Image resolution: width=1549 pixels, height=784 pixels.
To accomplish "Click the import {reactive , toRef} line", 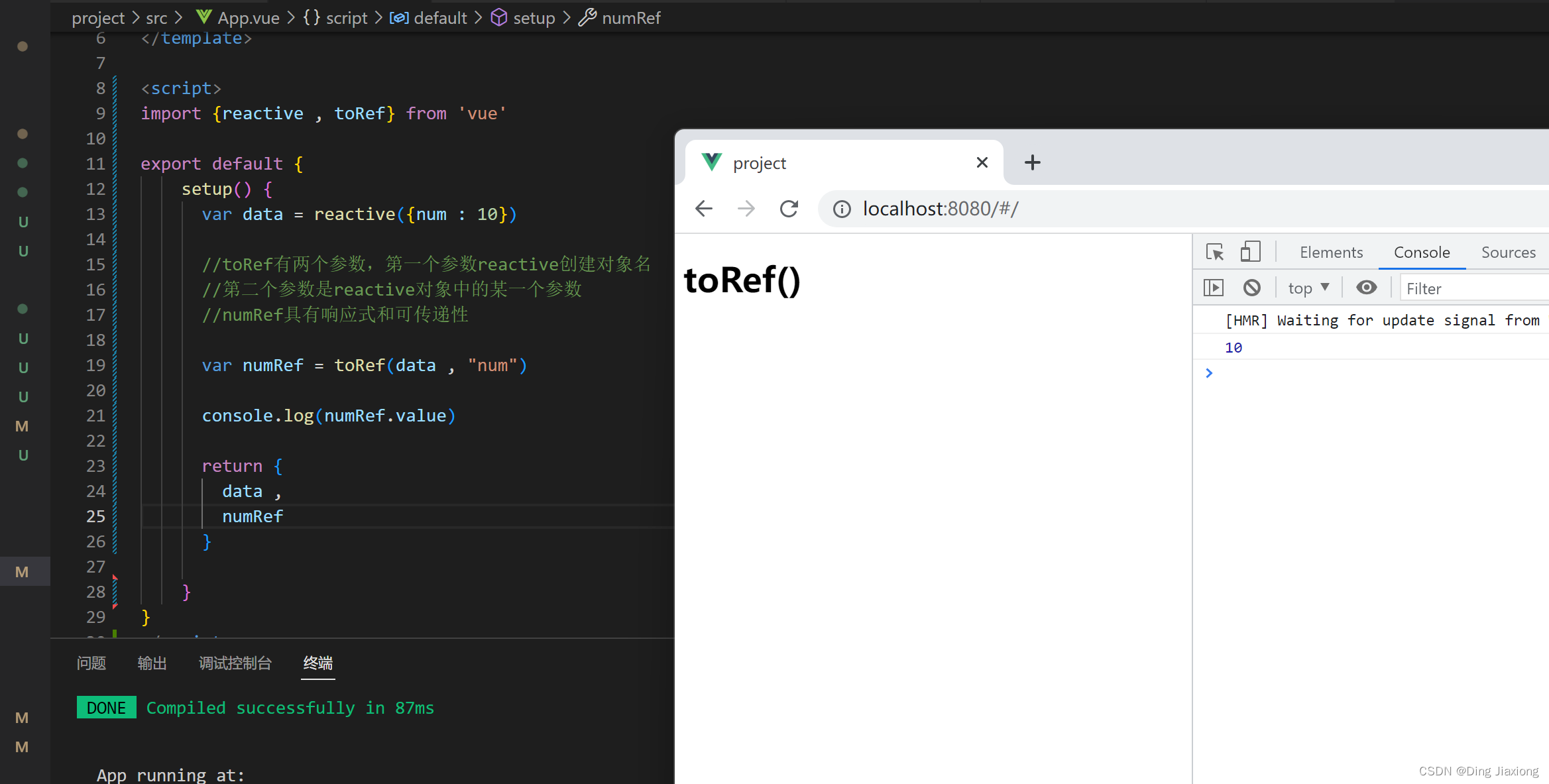I will [323, 113].
